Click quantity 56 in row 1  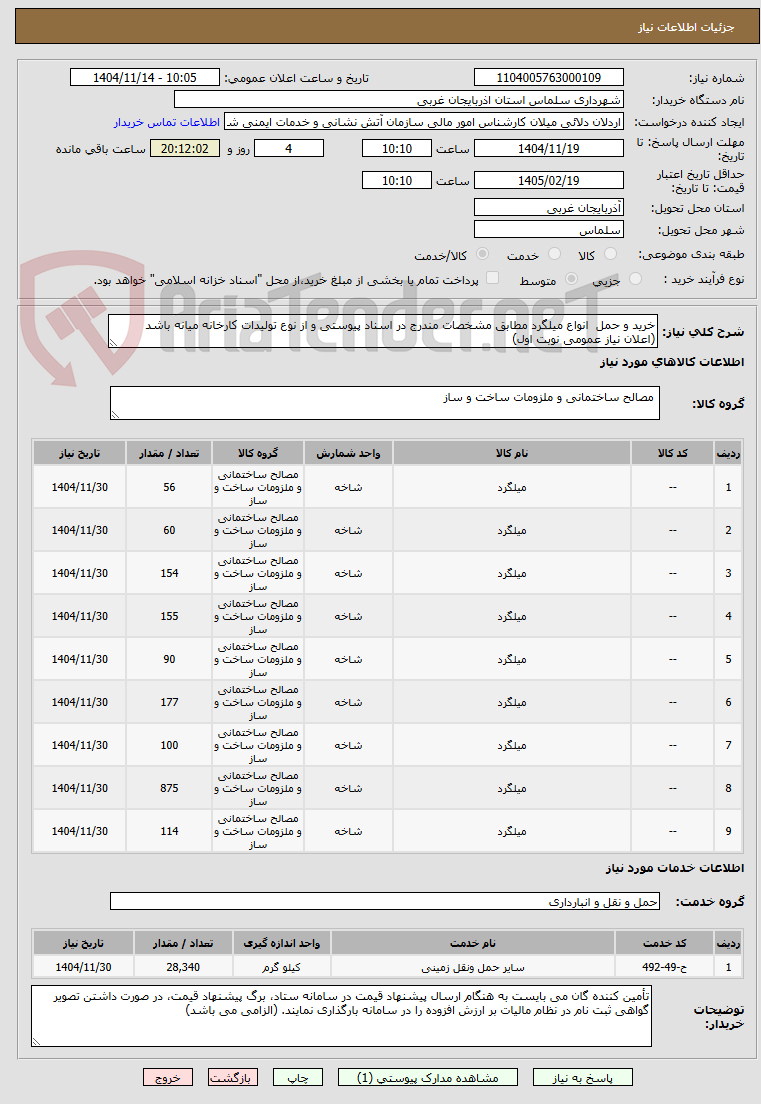point(169,487)
